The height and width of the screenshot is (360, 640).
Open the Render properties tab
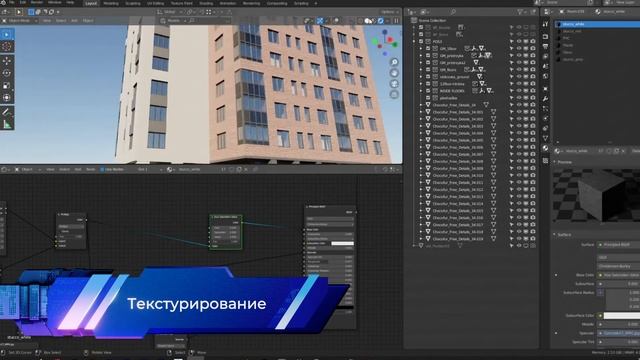coord(546,36)
